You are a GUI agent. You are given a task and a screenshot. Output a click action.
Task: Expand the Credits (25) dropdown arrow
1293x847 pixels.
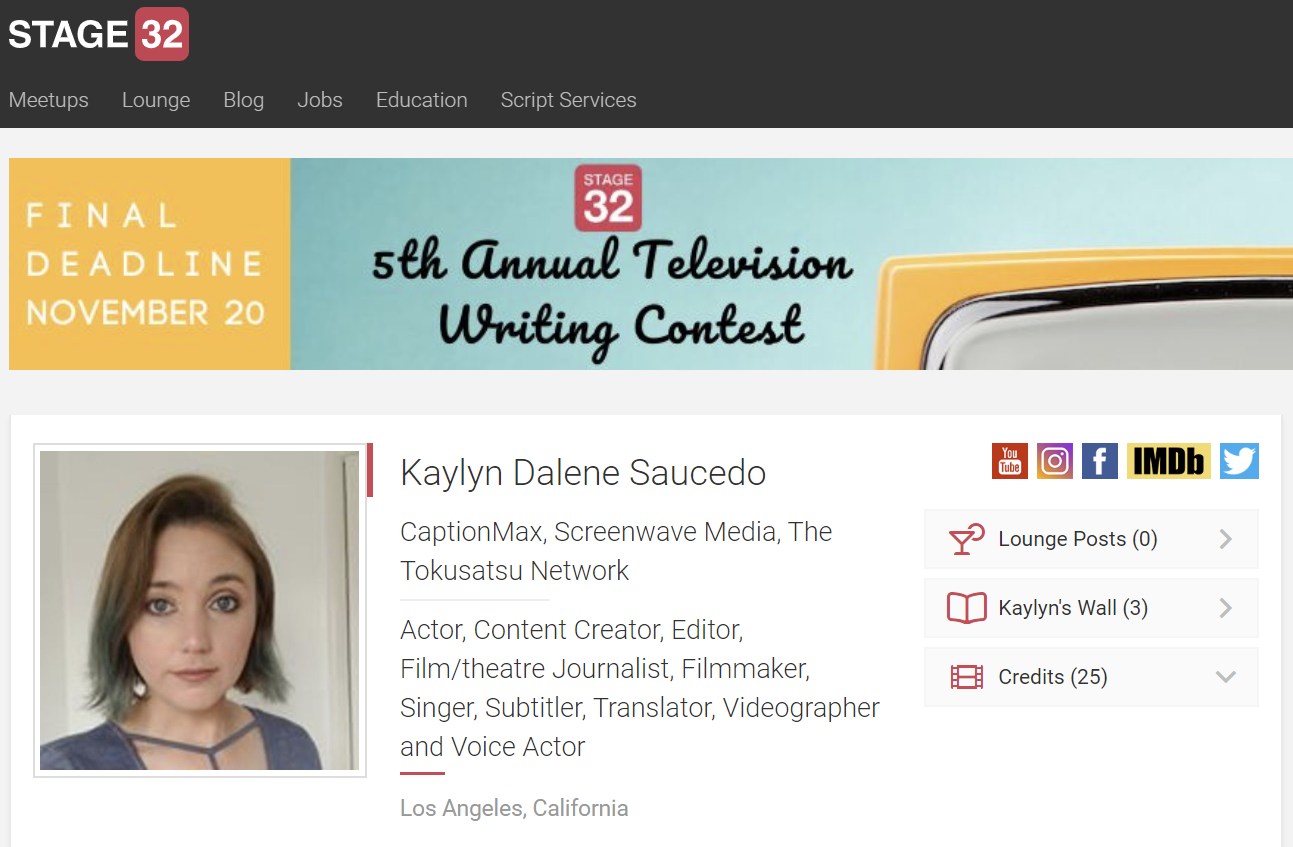(x=1226, y=677)
